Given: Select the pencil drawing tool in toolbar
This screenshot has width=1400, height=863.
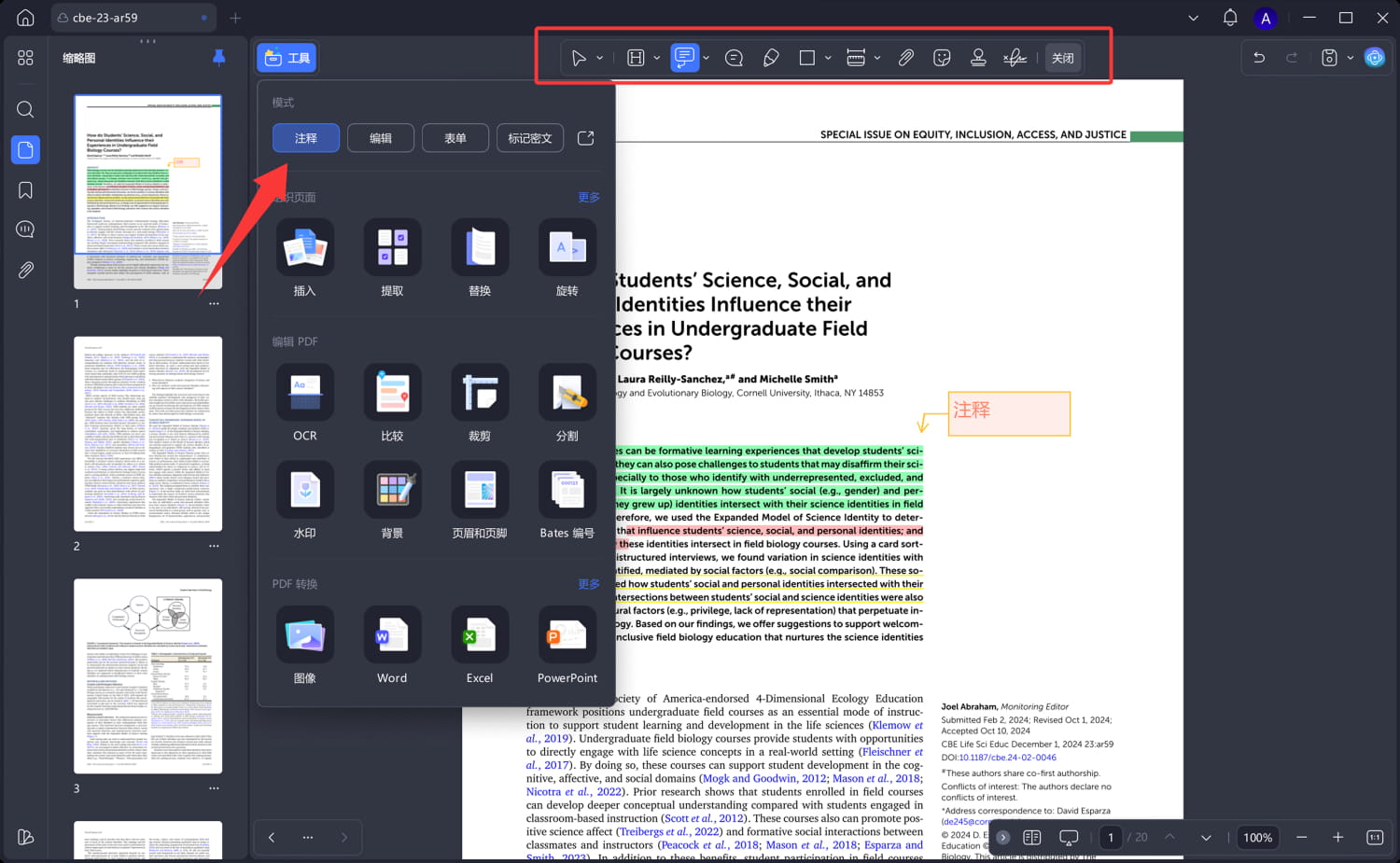Looking at the screenshot, I should tap(771, 58).
